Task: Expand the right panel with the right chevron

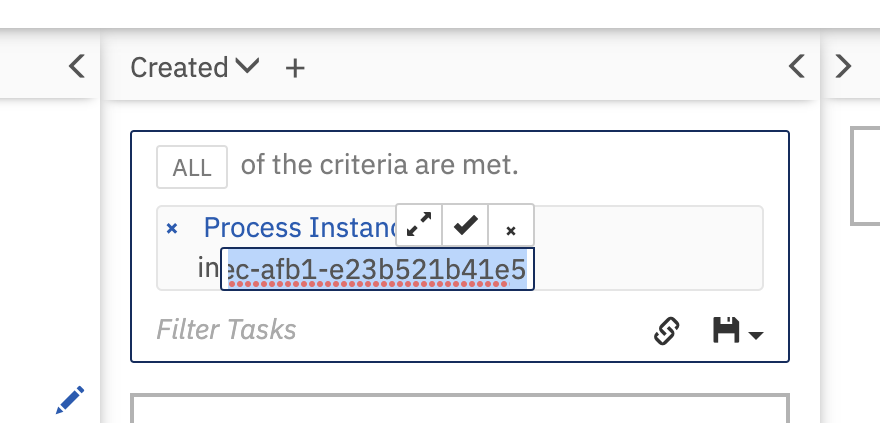Action: point(843,67)
